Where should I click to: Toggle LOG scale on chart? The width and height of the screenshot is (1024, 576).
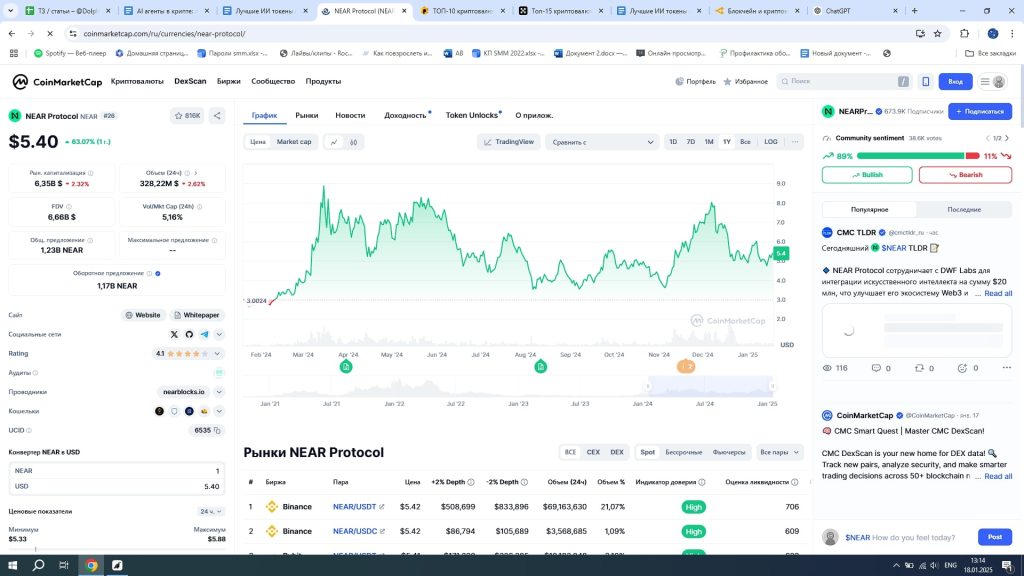pos(771,142)
